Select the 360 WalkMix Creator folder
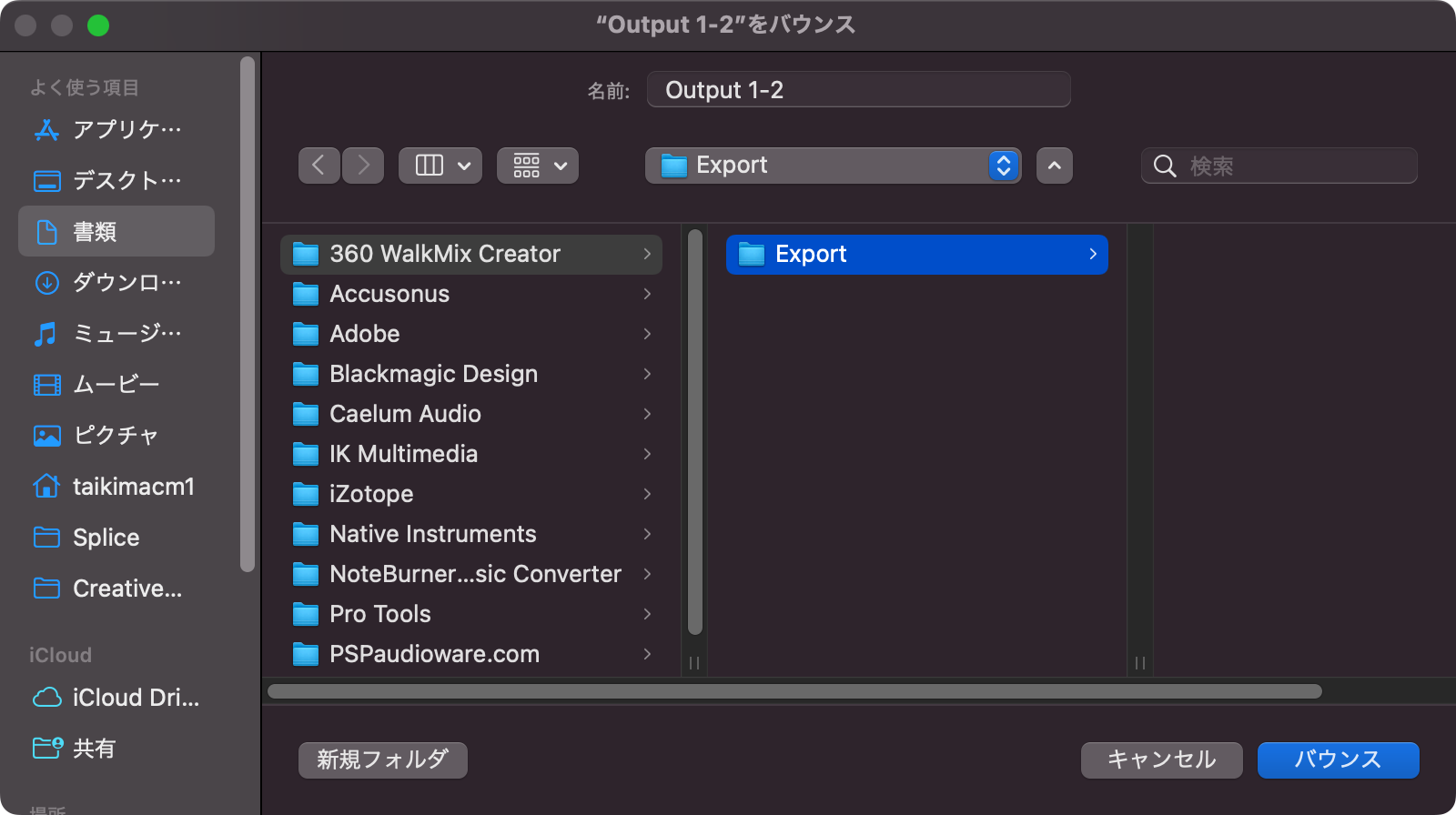The width and height of the screenshot is (1456, 815). click(471, 254)
